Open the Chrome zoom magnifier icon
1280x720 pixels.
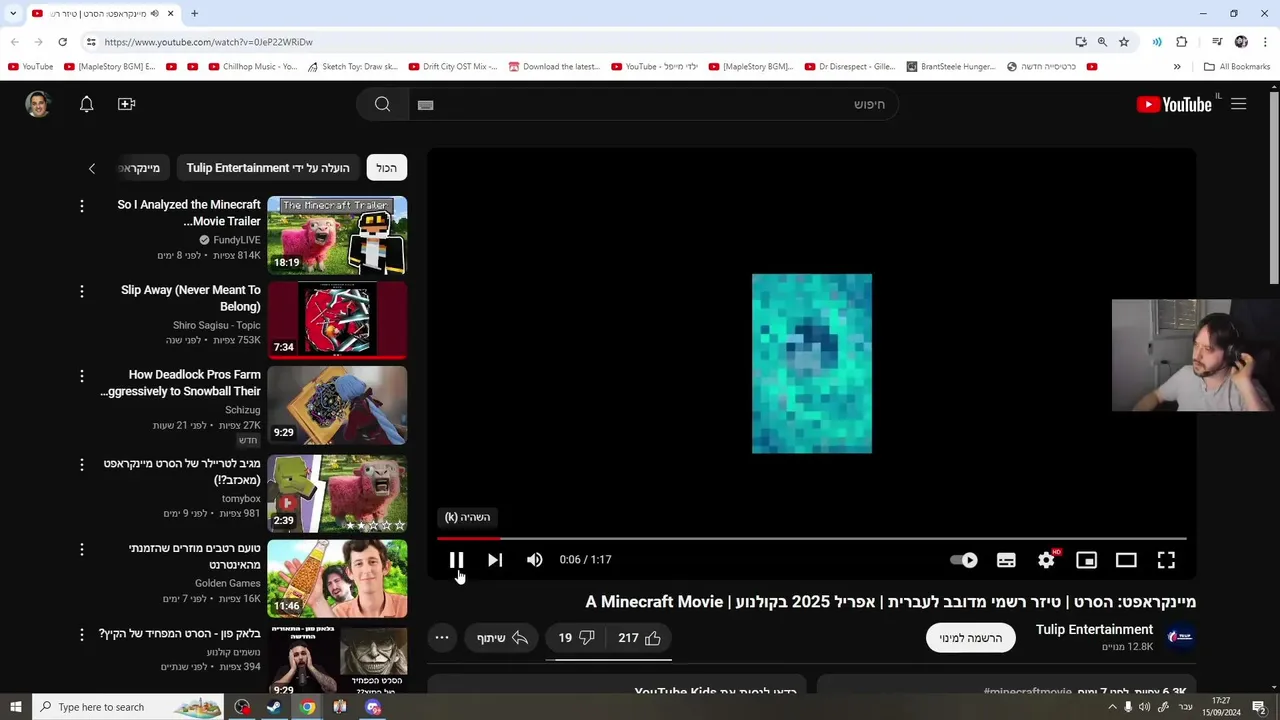[x=1102, y=42]
